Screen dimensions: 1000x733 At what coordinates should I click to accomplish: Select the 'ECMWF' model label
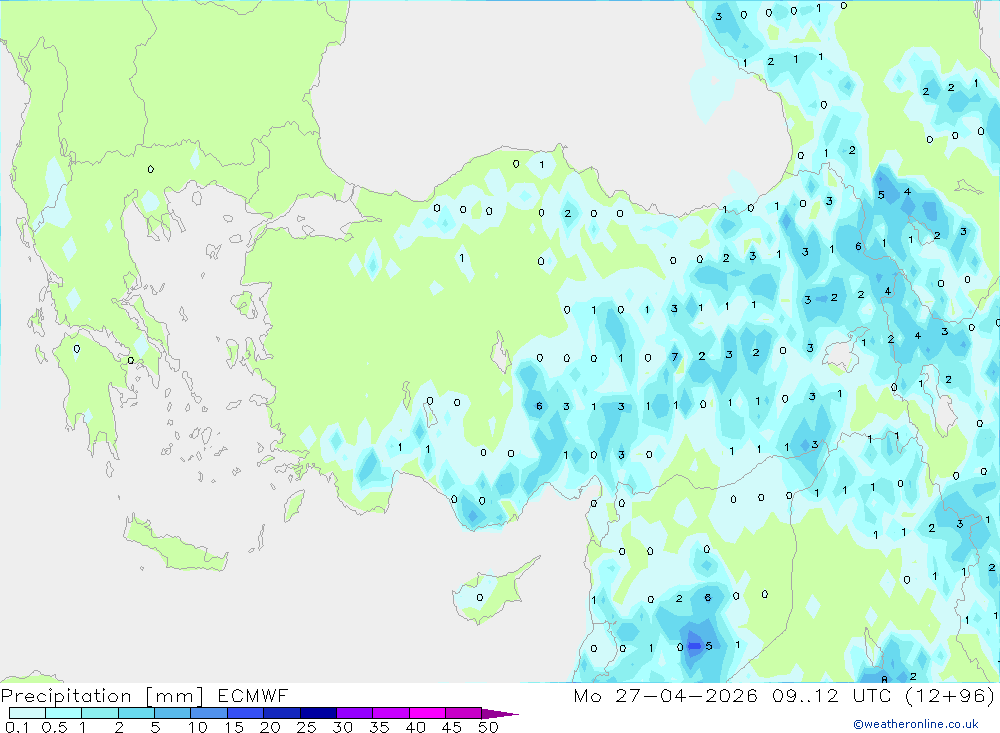coord(253,696)
